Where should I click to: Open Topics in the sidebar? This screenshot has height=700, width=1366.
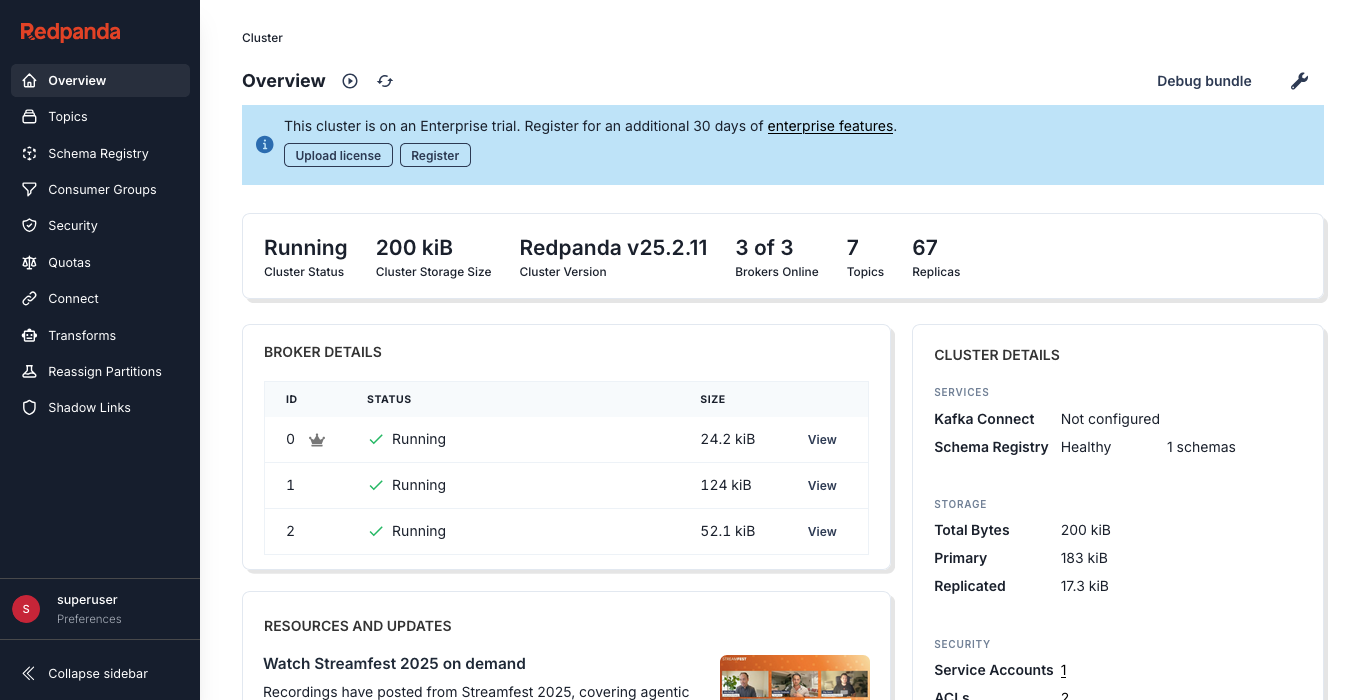(68, 117)
